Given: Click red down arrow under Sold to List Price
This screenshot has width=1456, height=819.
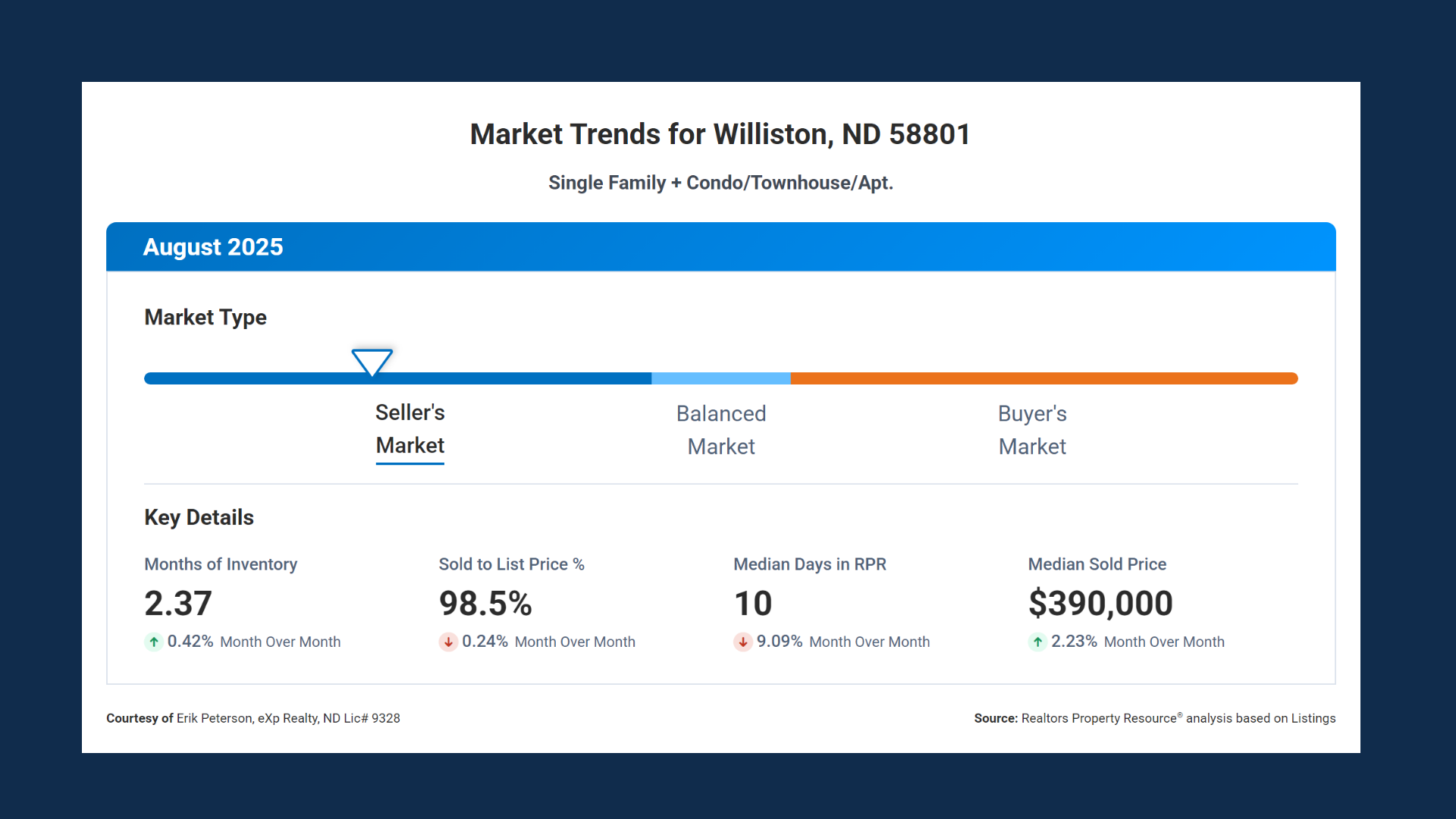Looking at the screenshot, I should click(448, 642).
